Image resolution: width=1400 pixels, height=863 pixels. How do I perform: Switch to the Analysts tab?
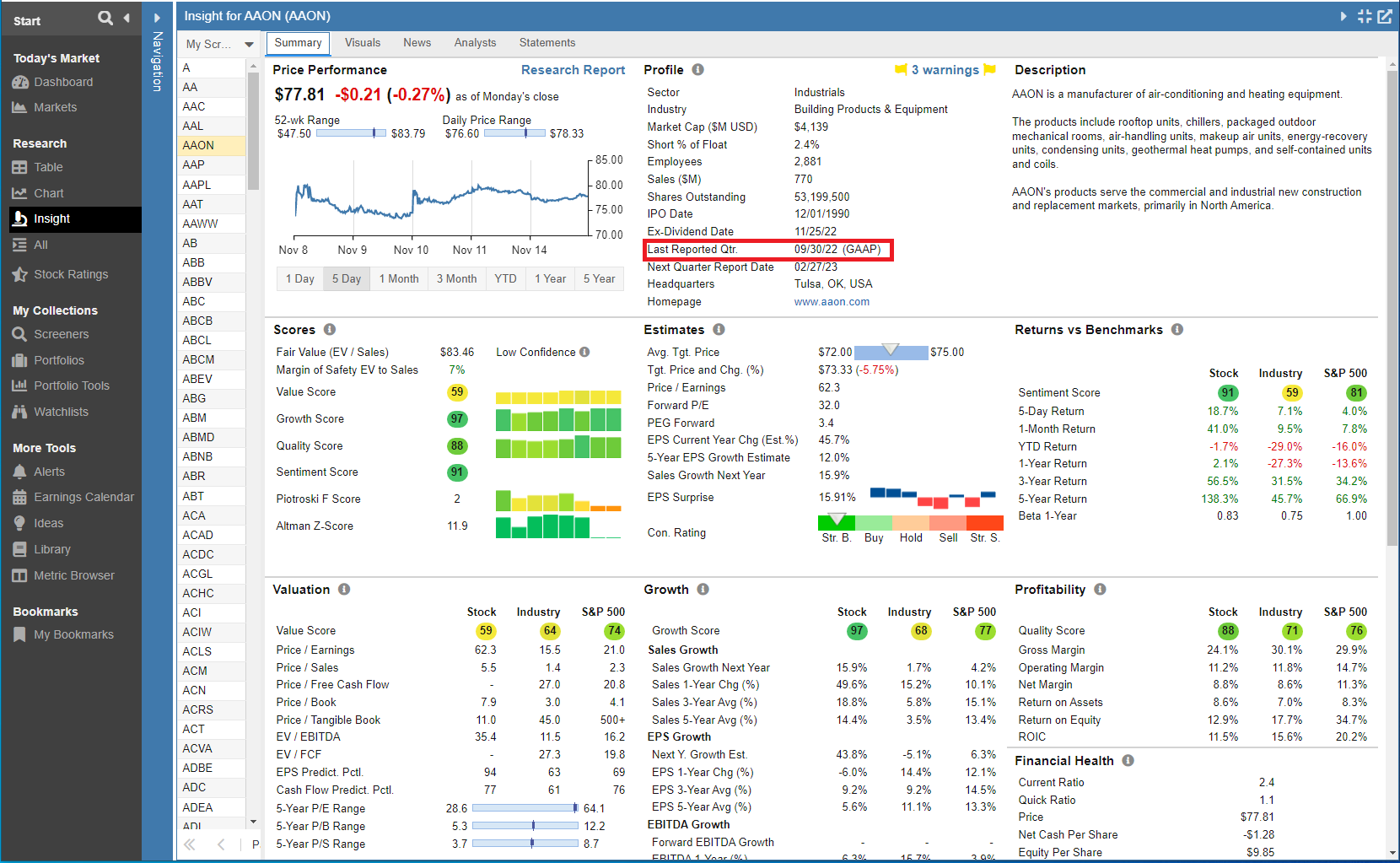(475, 43)
